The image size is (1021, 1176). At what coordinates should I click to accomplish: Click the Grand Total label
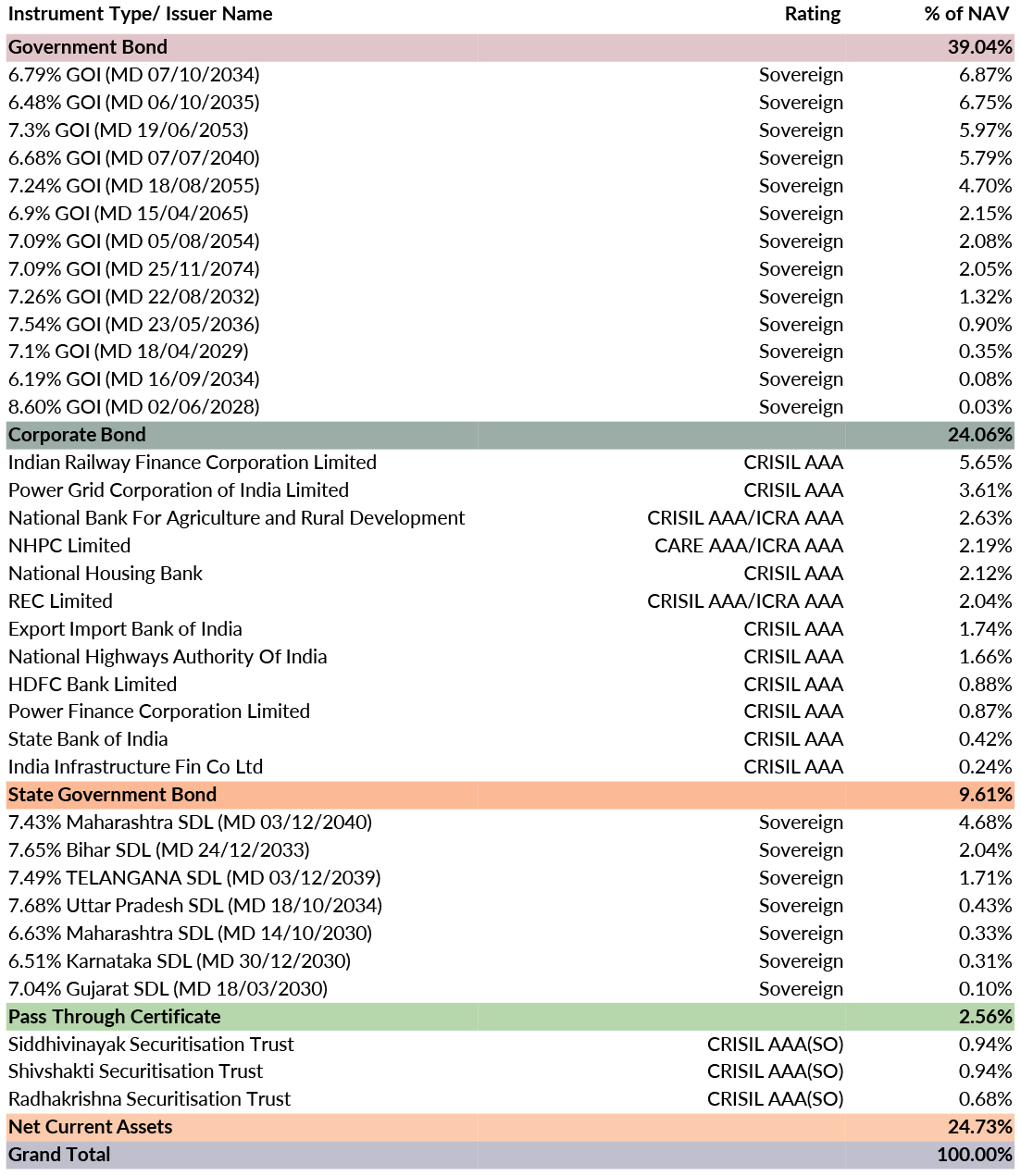[x=59, y=1155]
